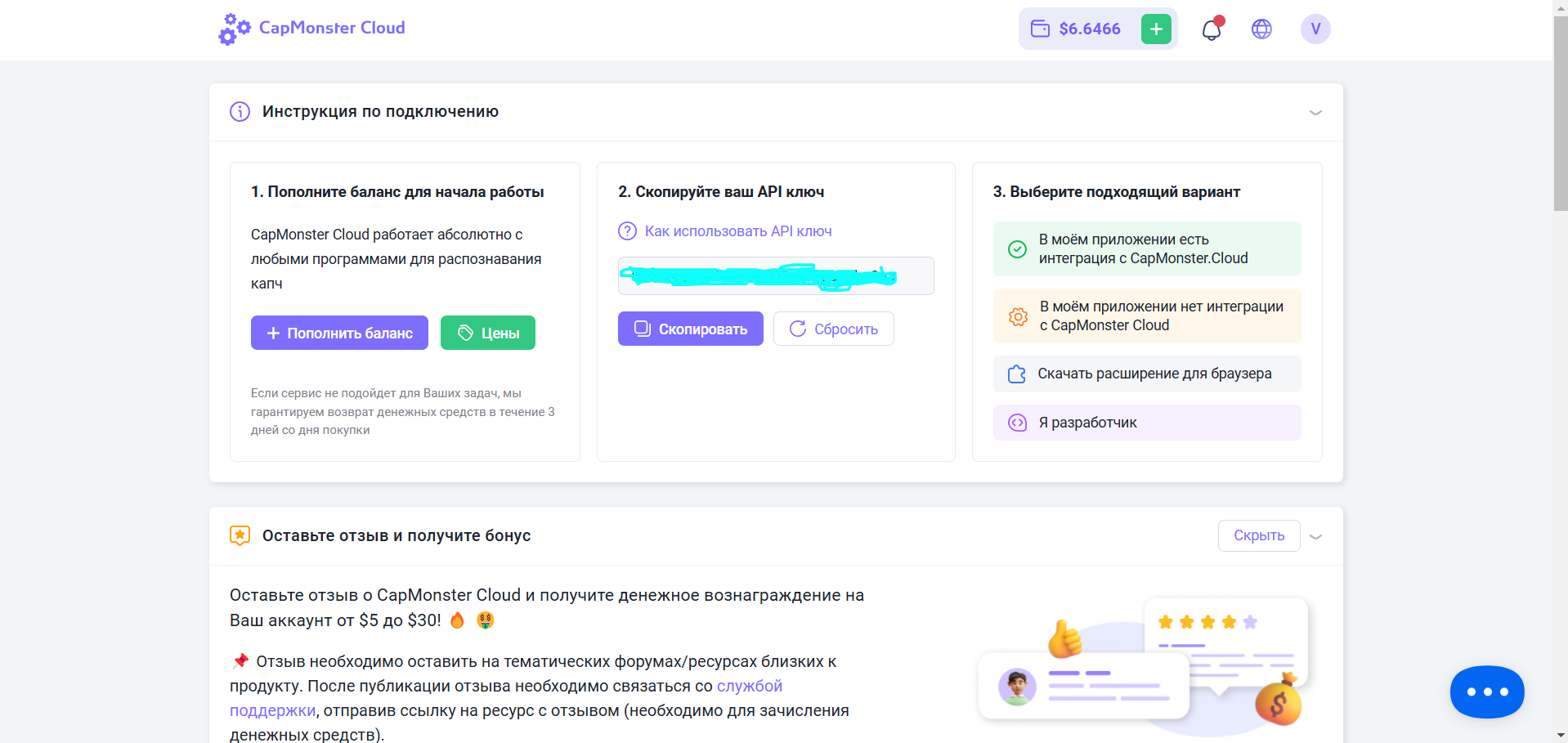Hide the review bonus with Скрыть
This screenshot has height=743, width=1568.
[x=1259, y=535]
